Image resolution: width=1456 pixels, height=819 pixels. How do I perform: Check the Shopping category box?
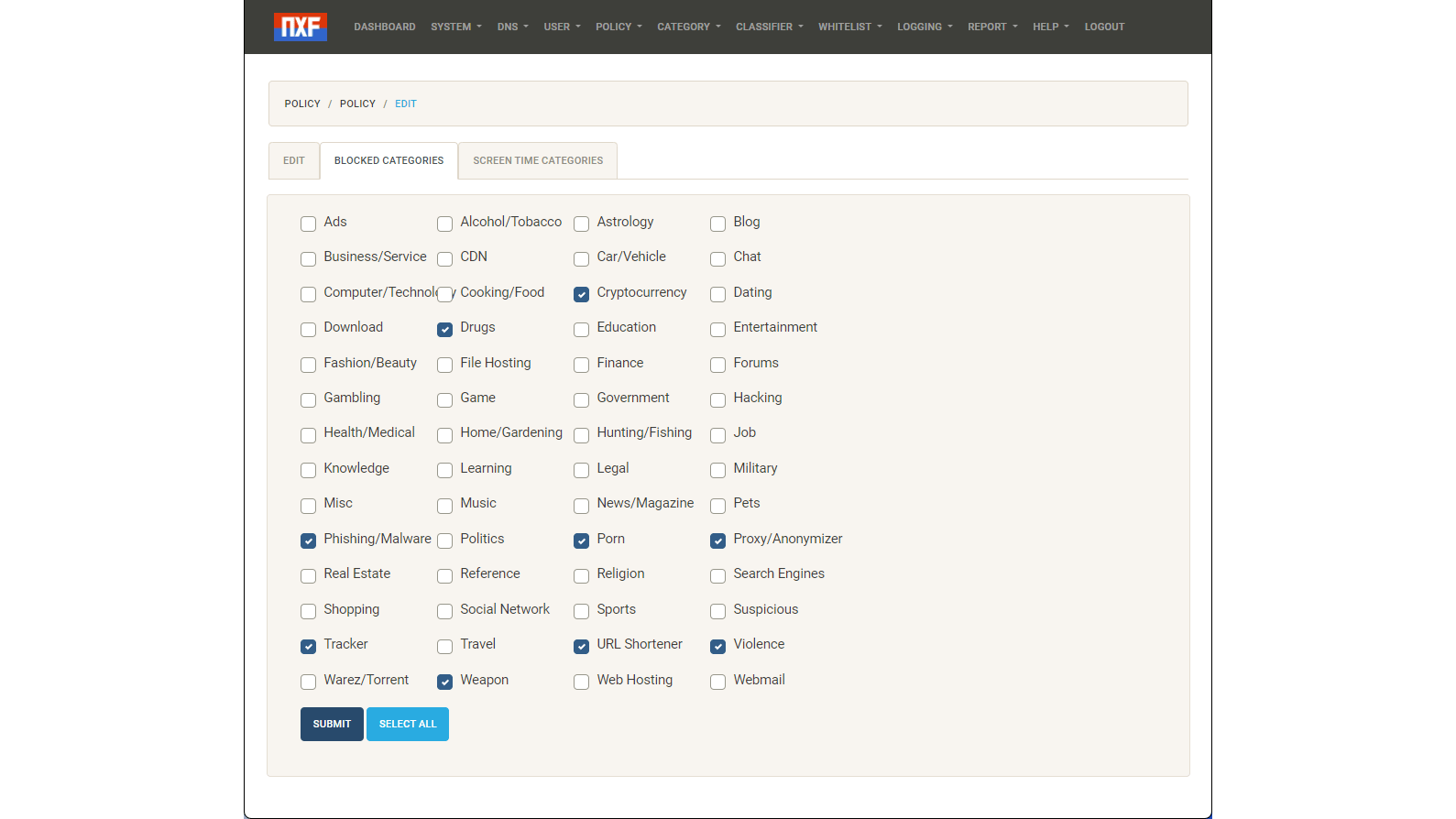tap(309, 611)
